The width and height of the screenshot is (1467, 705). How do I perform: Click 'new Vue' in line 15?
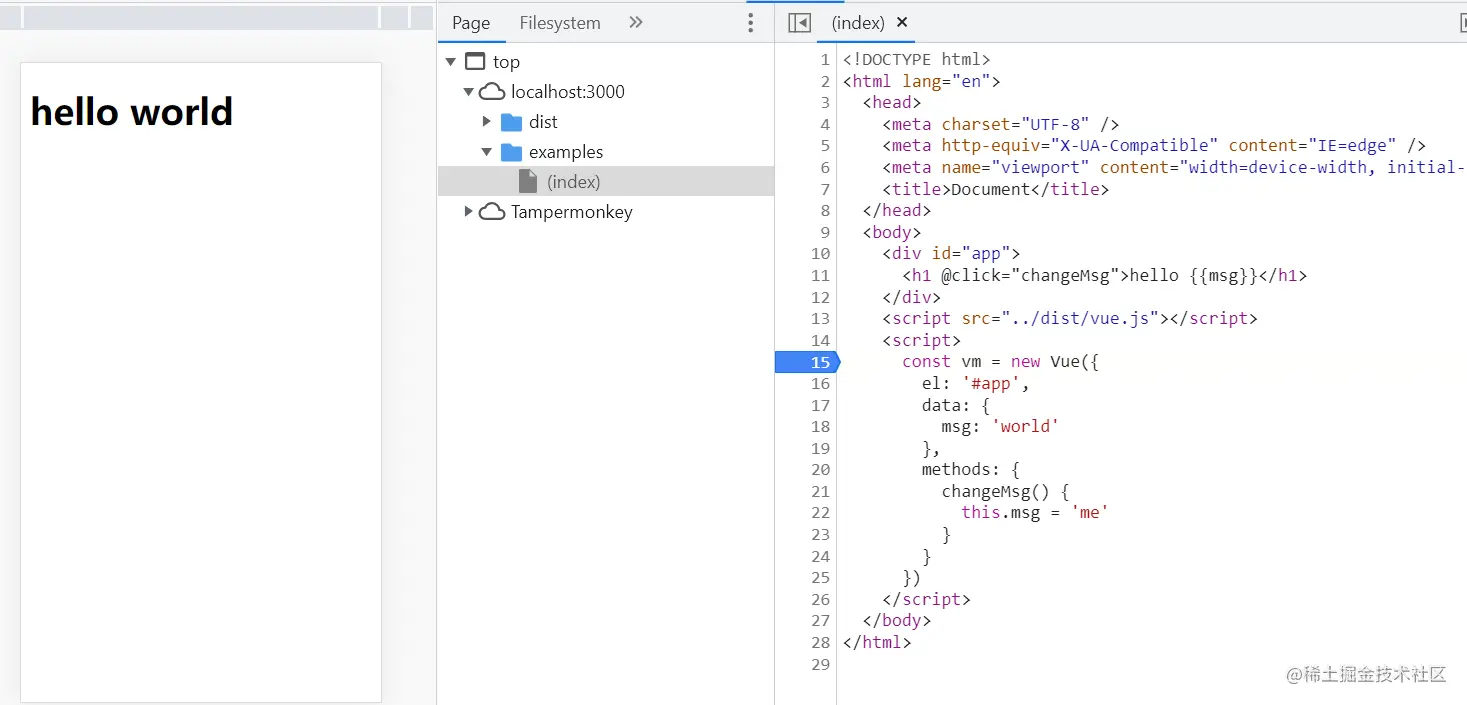click(x=1045, y=362)
